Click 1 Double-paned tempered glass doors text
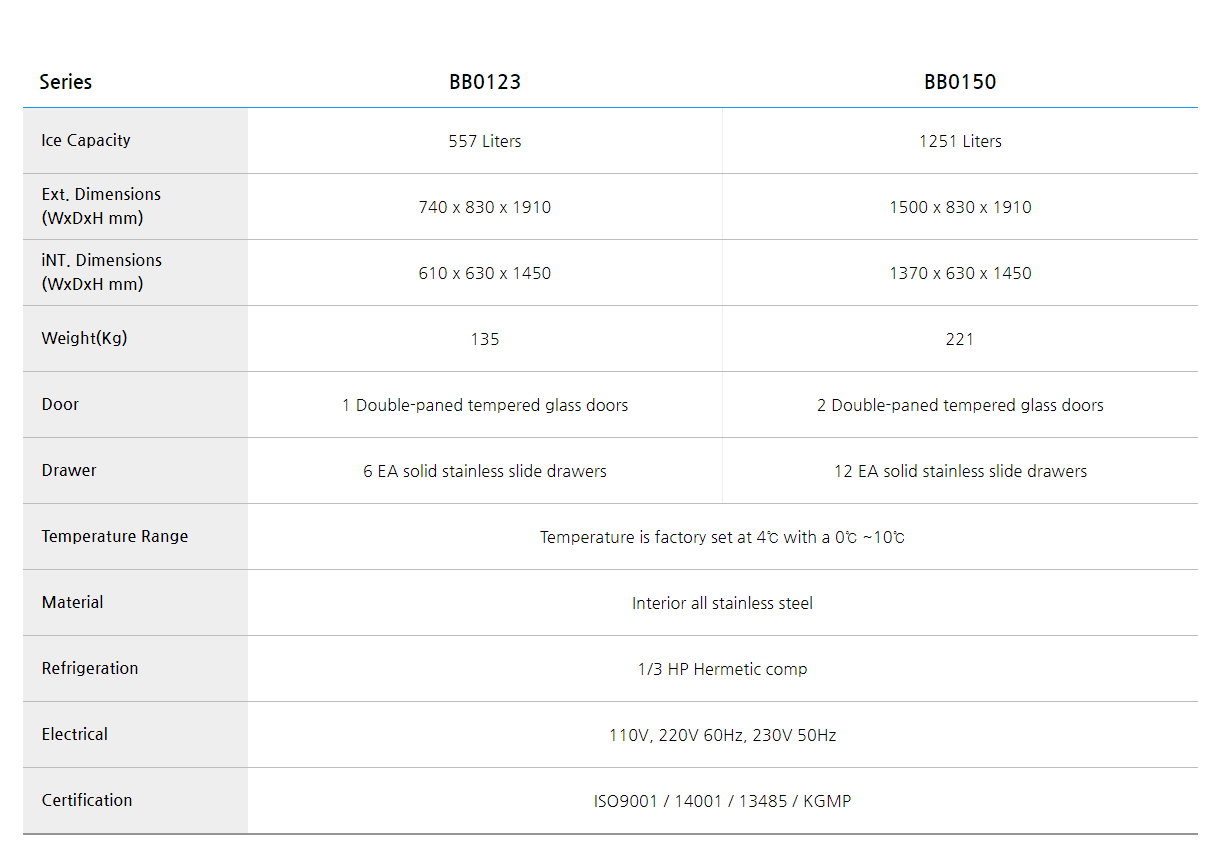This screenshot has height=860, width=1223. [x=485, y=405]
